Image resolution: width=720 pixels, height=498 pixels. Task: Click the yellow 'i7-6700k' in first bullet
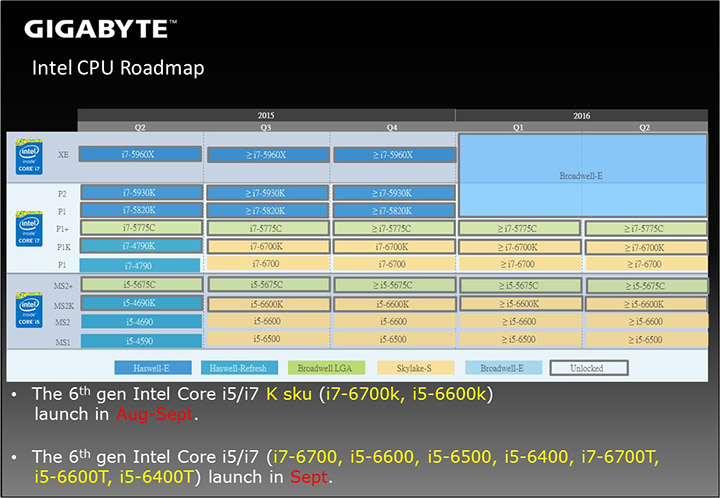coord(363,394)
